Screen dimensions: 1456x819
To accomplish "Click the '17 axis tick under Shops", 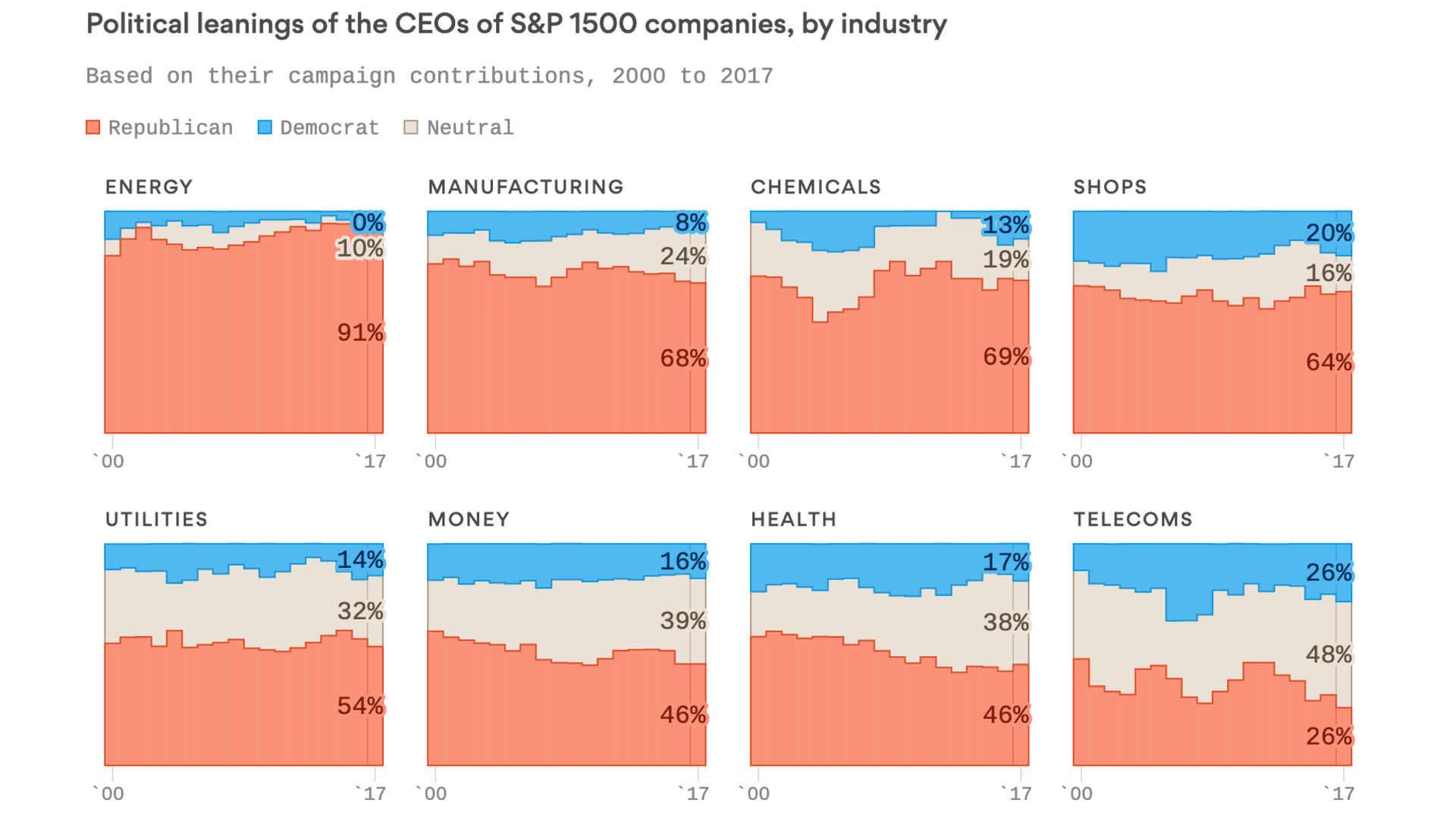I will coord(1339,461).
